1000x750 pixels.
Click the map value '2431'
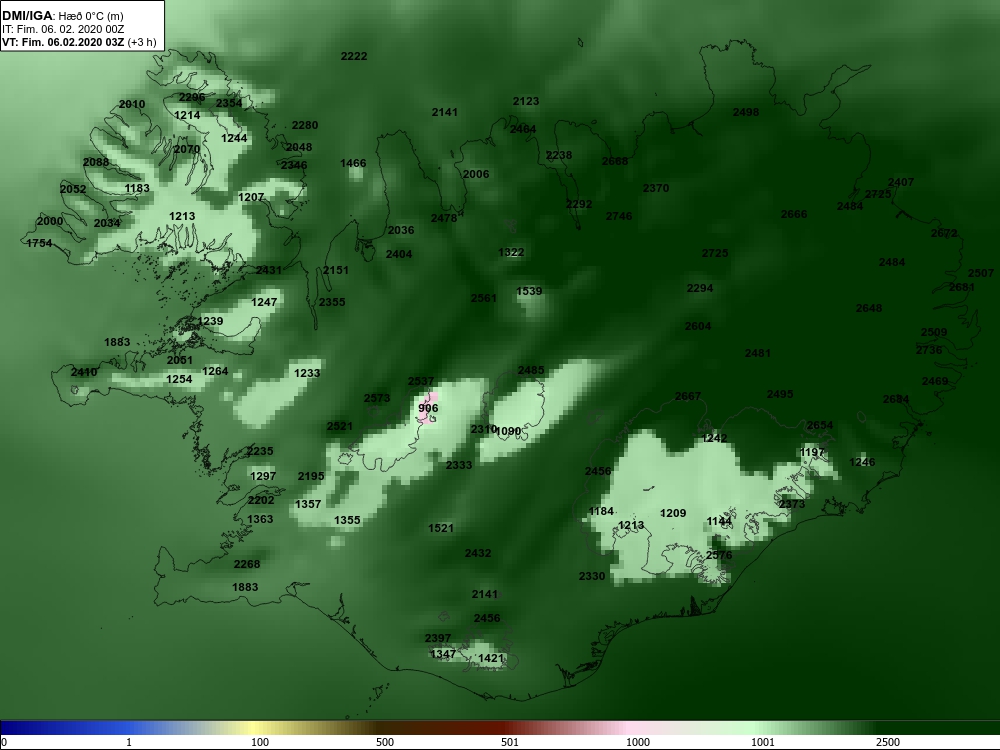tap(268, 270)
